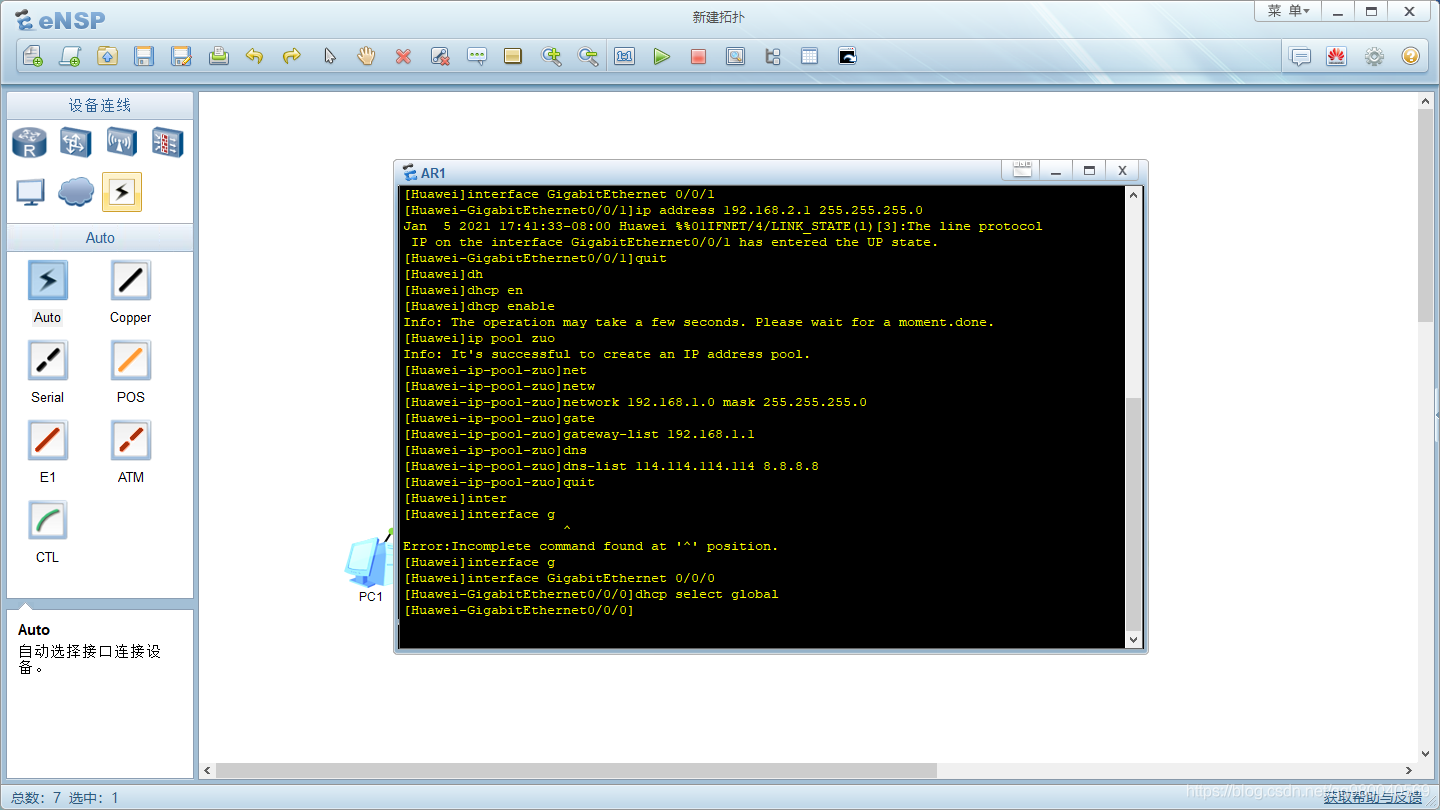1440x810 pixels.
Task: Maximize the AR1 terminal window
Action: (x=1089, y=171)
